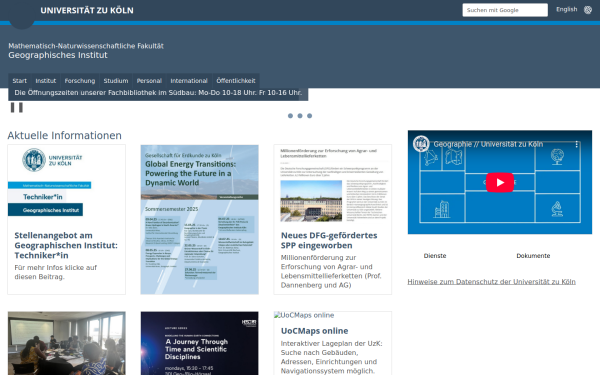Open the Personal menu
Viewport: 600px width, 375px height.
point(149,81)
